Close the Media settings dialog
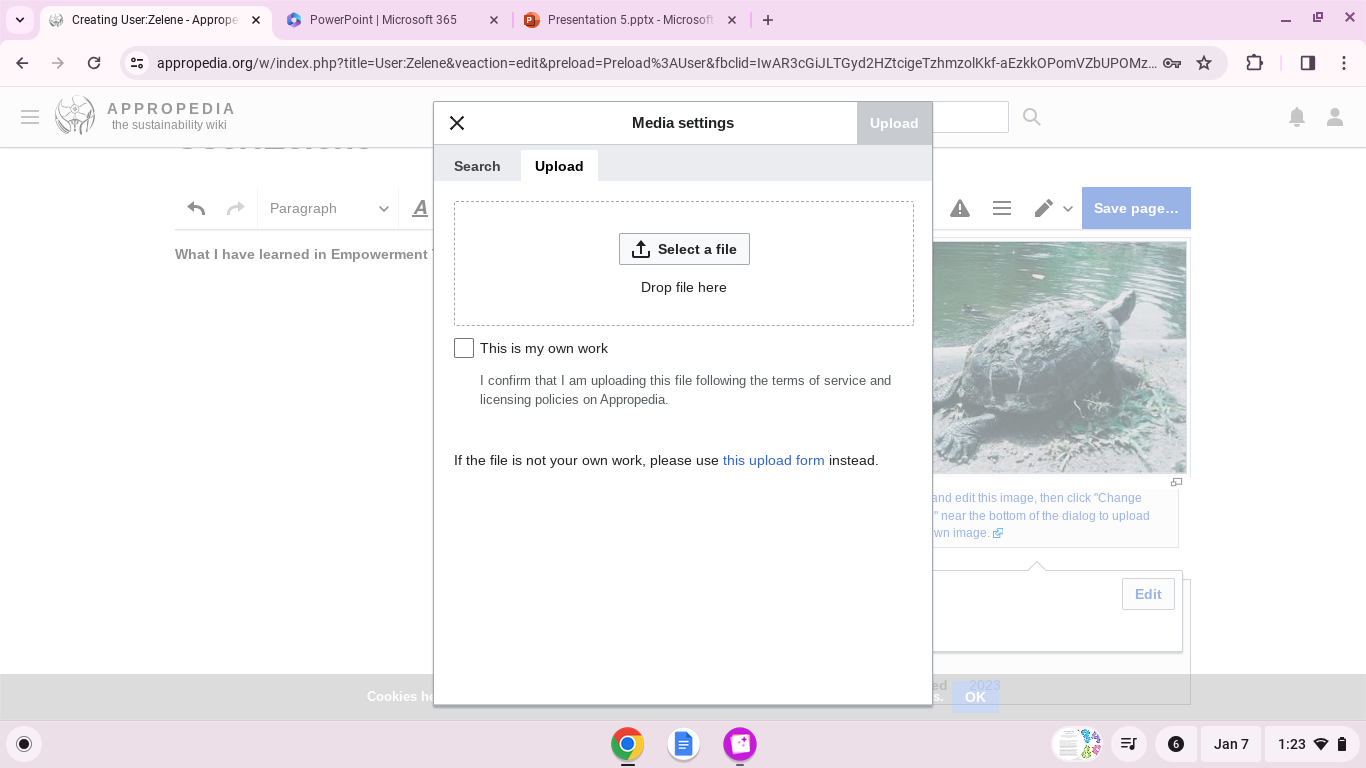1366x768 pixels. 457,123
